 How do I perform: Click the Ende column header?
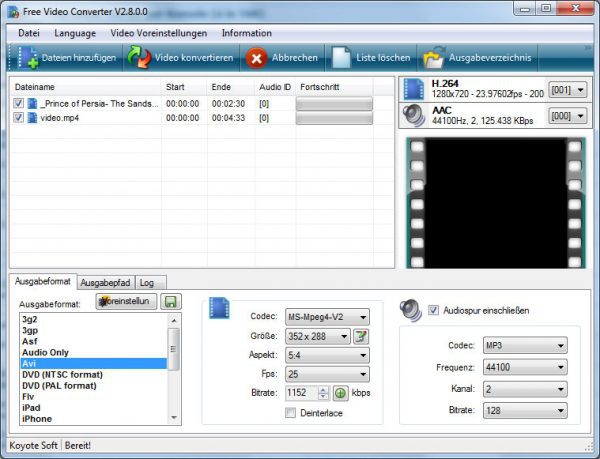pyautogui.click(x=231, y=87)
